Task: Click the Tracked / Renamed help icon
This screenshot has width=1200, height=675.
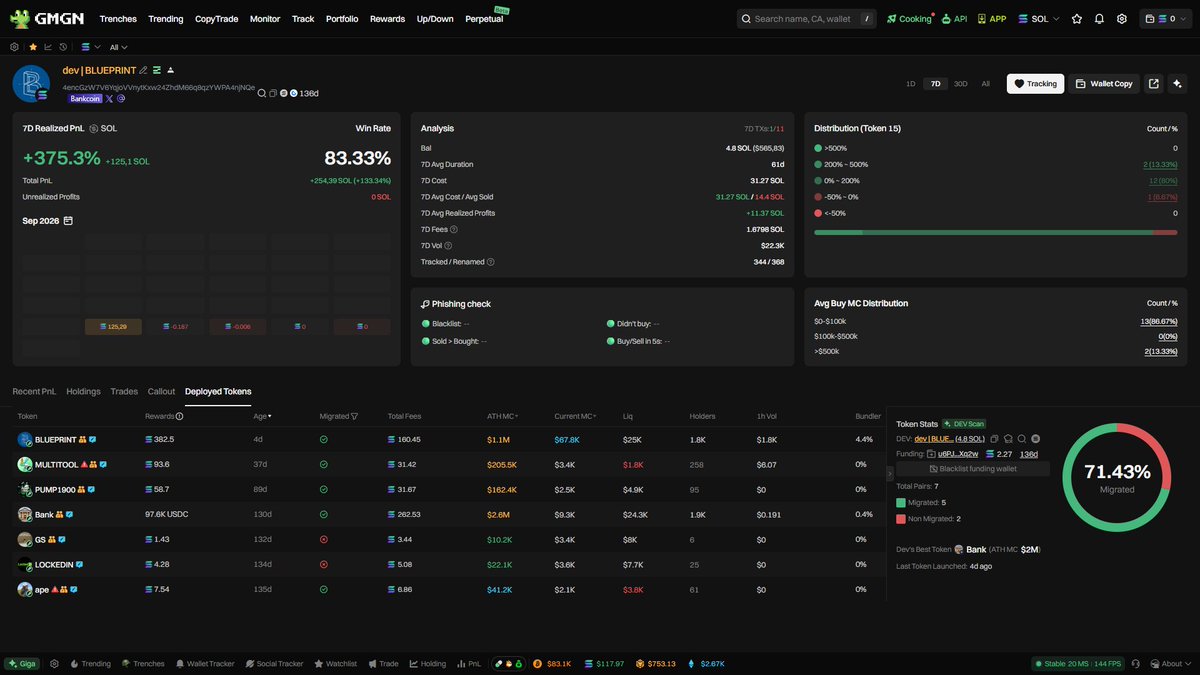Action: pos(490,262)
